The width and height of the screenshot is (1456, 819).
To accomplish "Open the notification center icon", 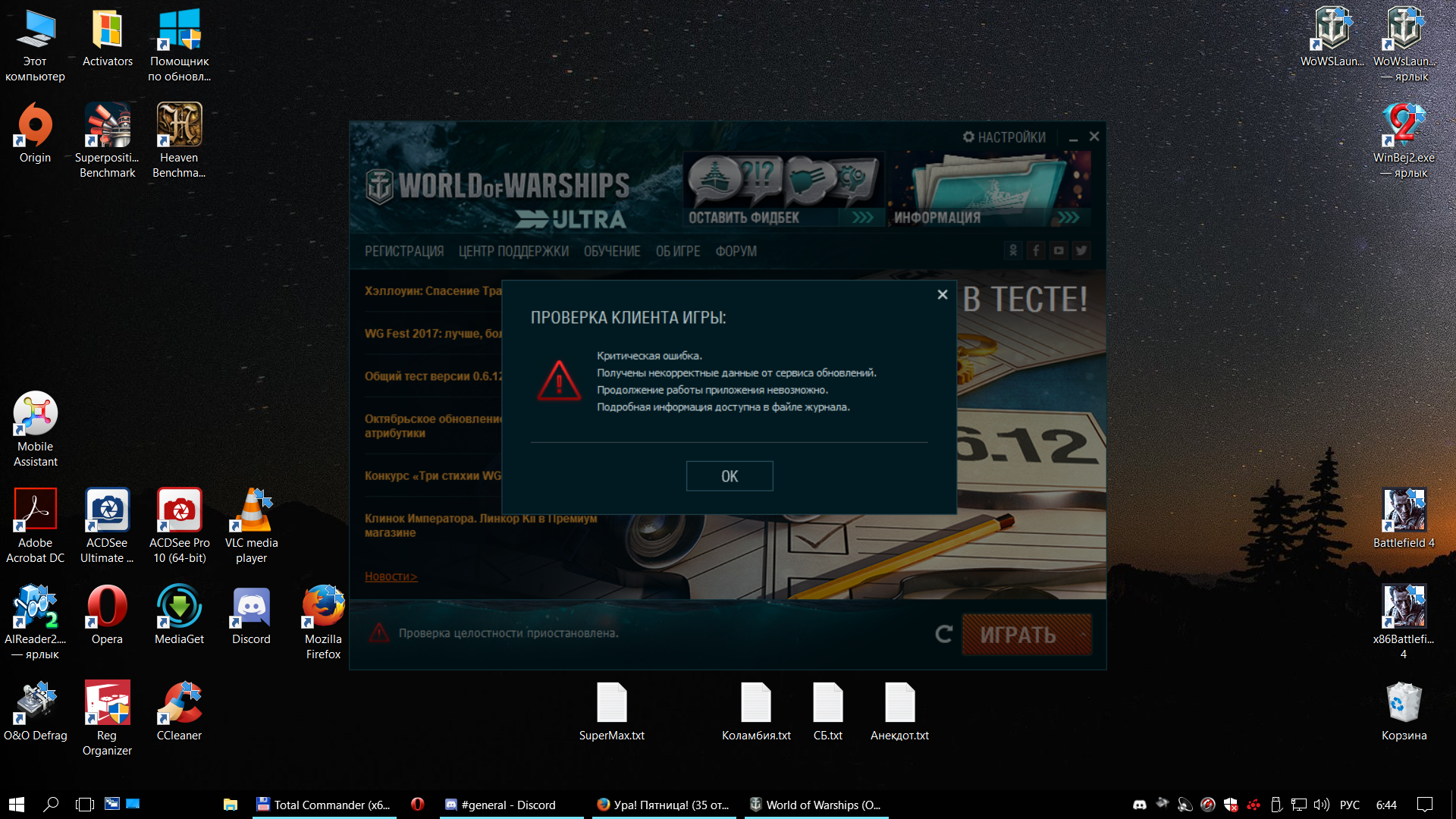I will coord(1425,805).
